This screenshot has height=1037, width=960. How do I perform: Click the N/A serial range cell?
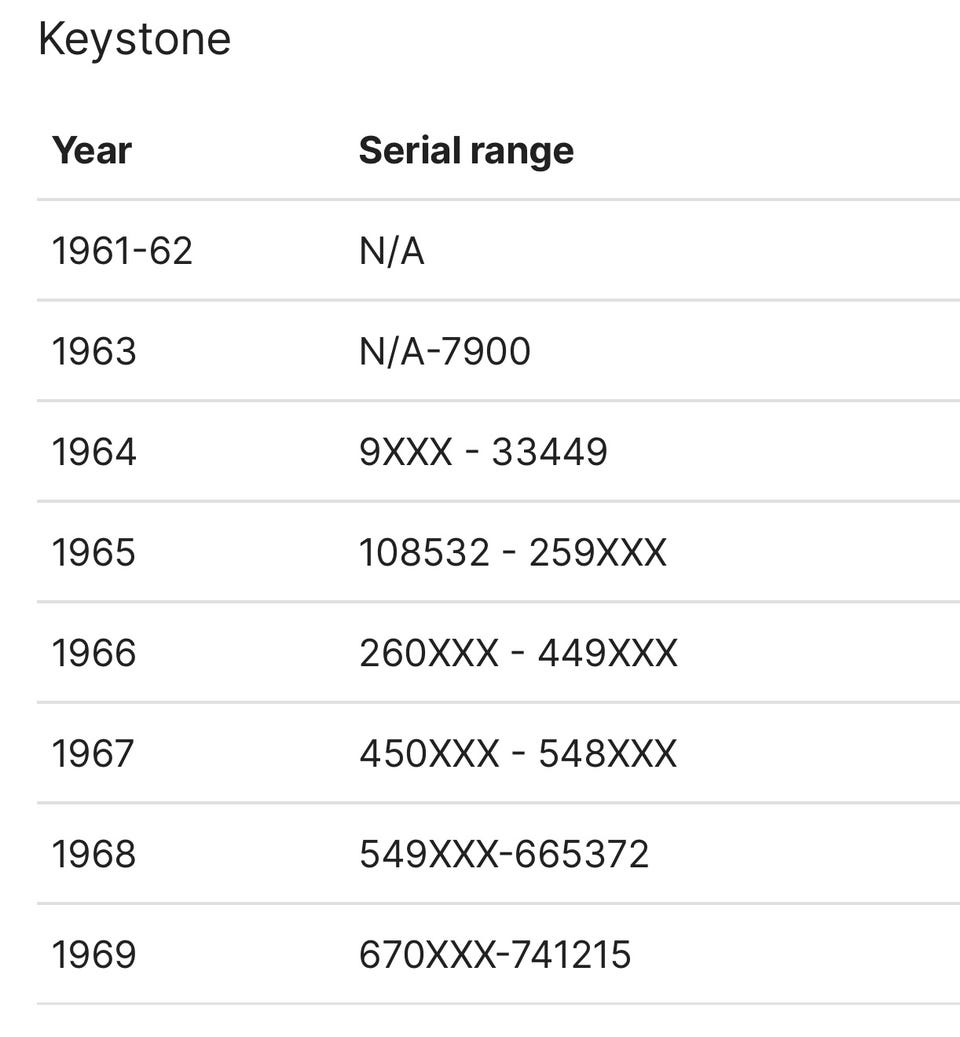(x=391, y=250)
